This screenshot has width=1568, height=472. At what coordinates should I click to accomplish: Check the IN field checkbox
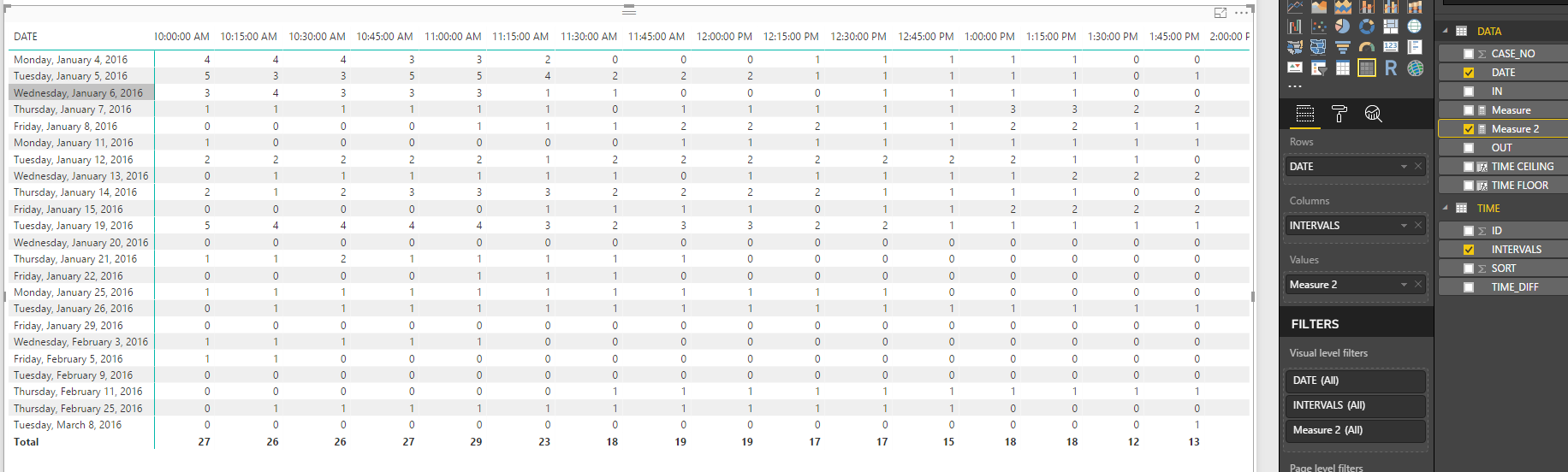1469,91
